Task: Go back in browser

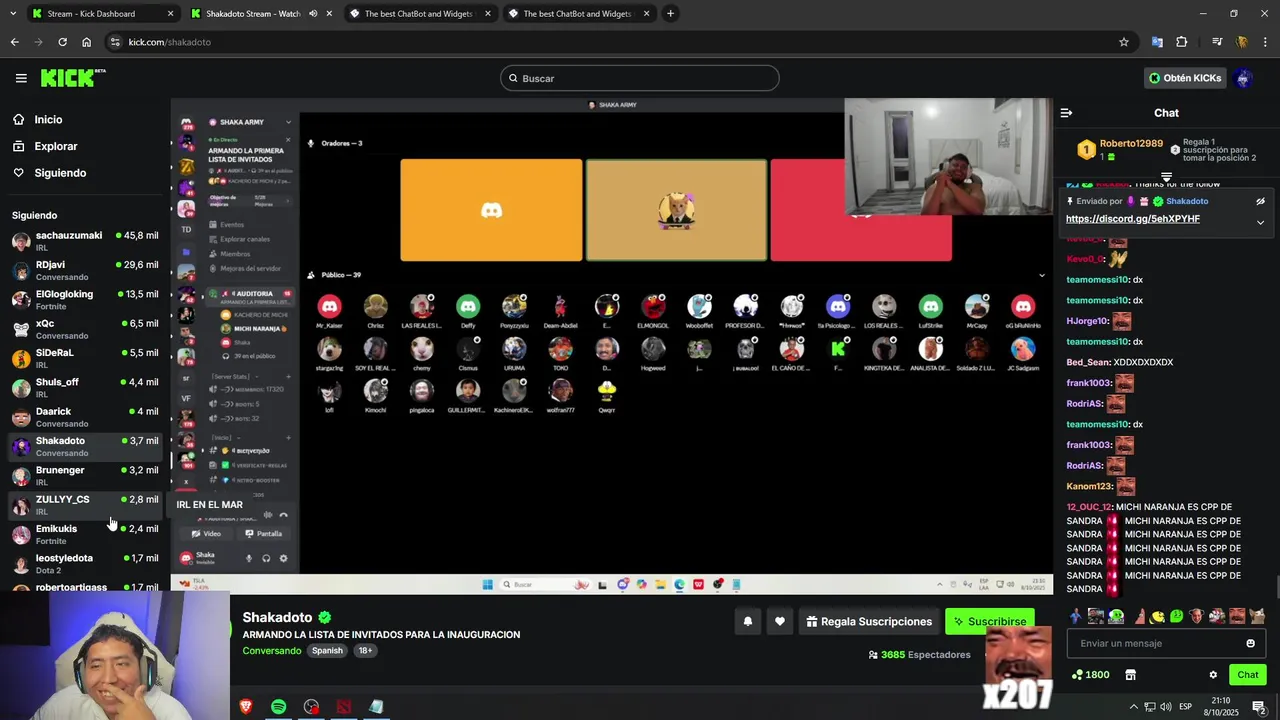Action: click(14, 42)
